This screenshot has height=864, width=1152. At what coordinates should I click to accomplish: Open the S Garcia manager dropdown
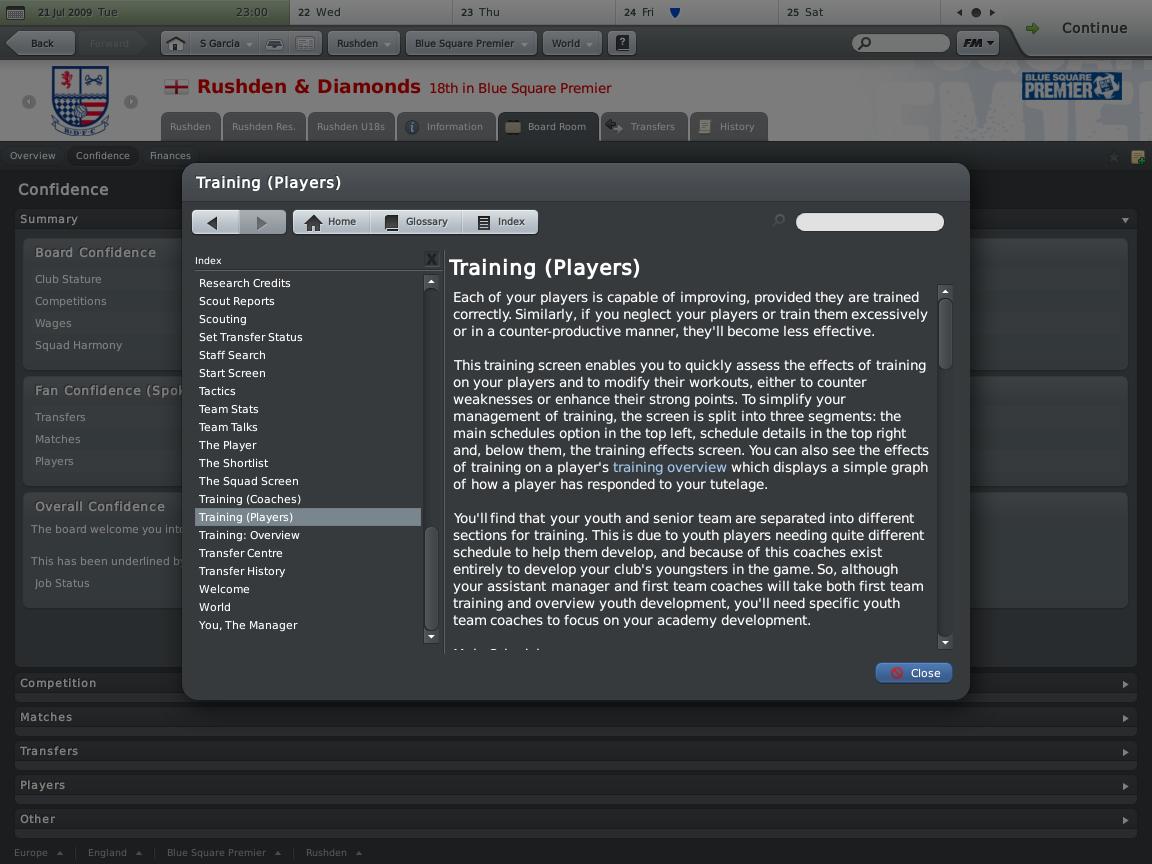[226, 43]
